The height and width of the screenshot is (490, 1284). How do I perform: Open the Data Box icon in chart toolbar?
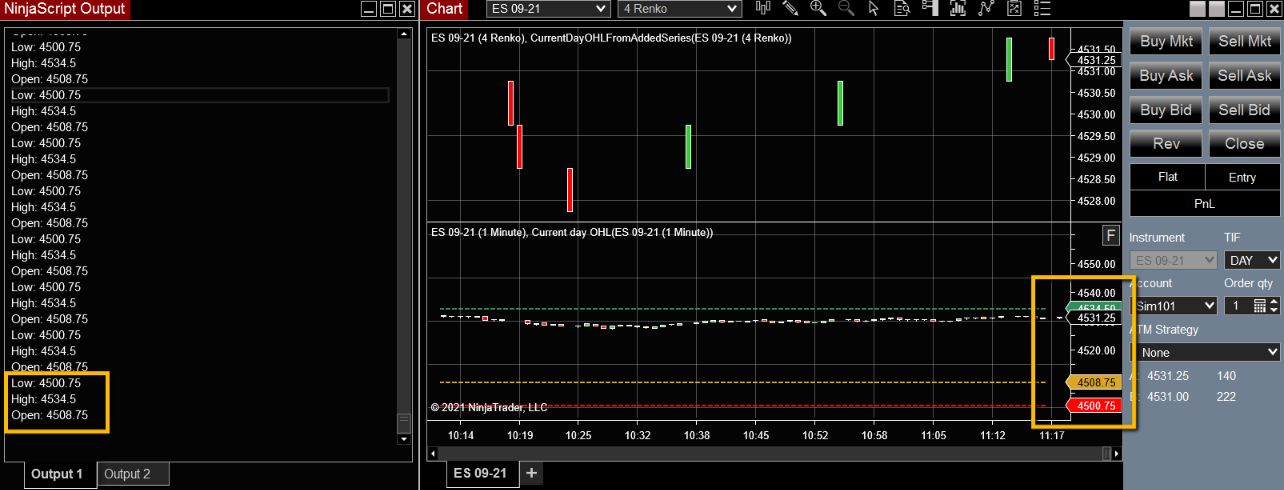902,9
